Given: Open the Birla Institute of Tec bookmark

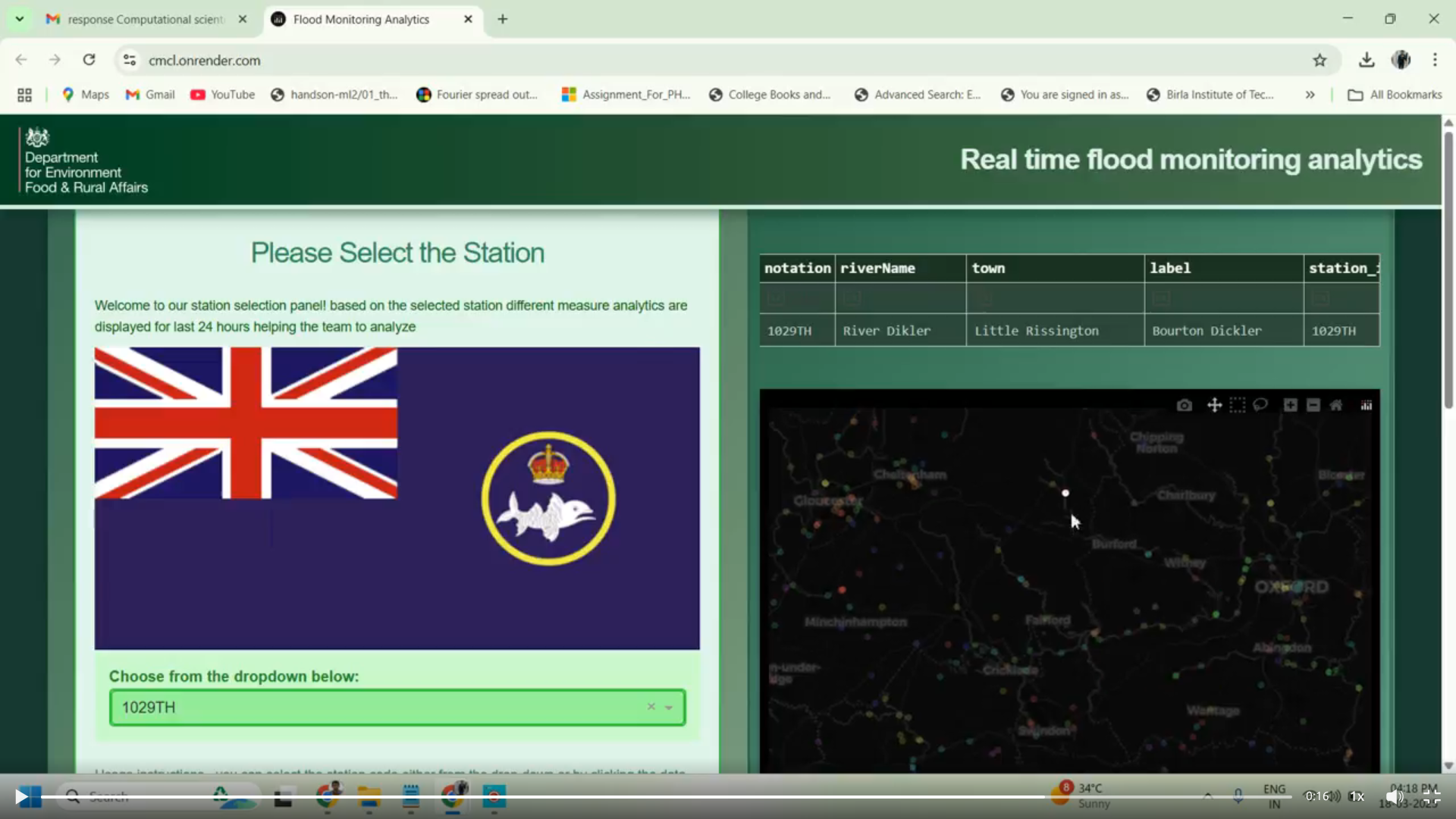Looking at the screenshot, I should click(x=1210, y=95).
